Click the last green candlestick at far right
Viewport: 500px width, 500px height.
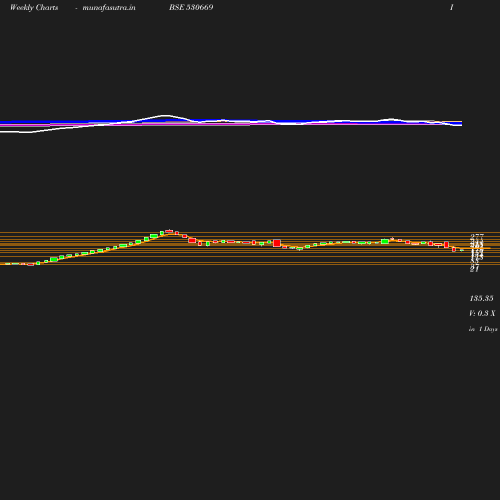coord(462,250)
